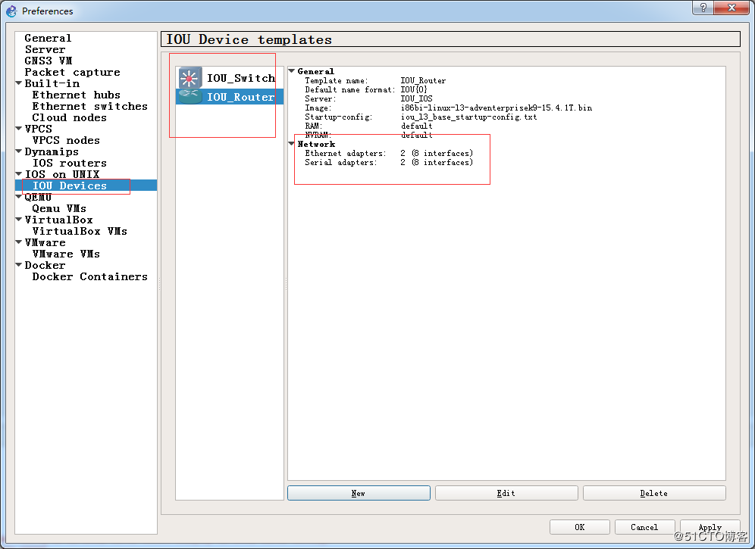Image resolution: width=755 pixels, height=549 pixels.
Task: Collapse the VPCS tree section
Action: [x=19, y=129]
